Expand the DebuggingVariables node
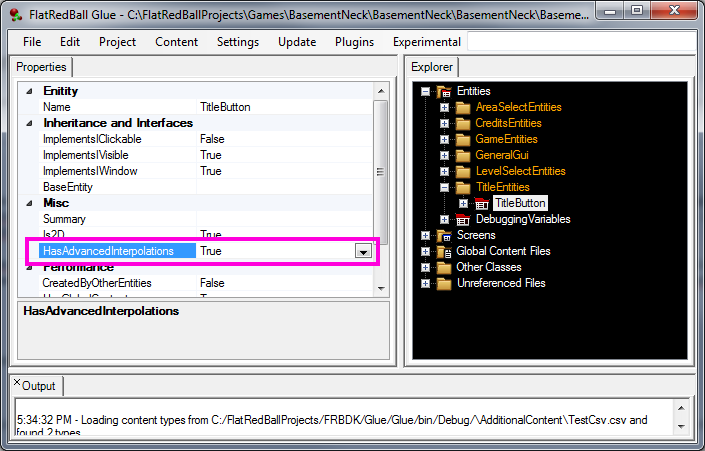705x451 pixels. point(444,219)
